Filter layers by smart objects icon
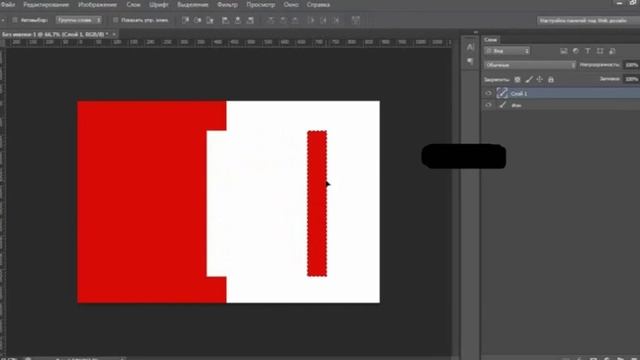 pos(612,51)
